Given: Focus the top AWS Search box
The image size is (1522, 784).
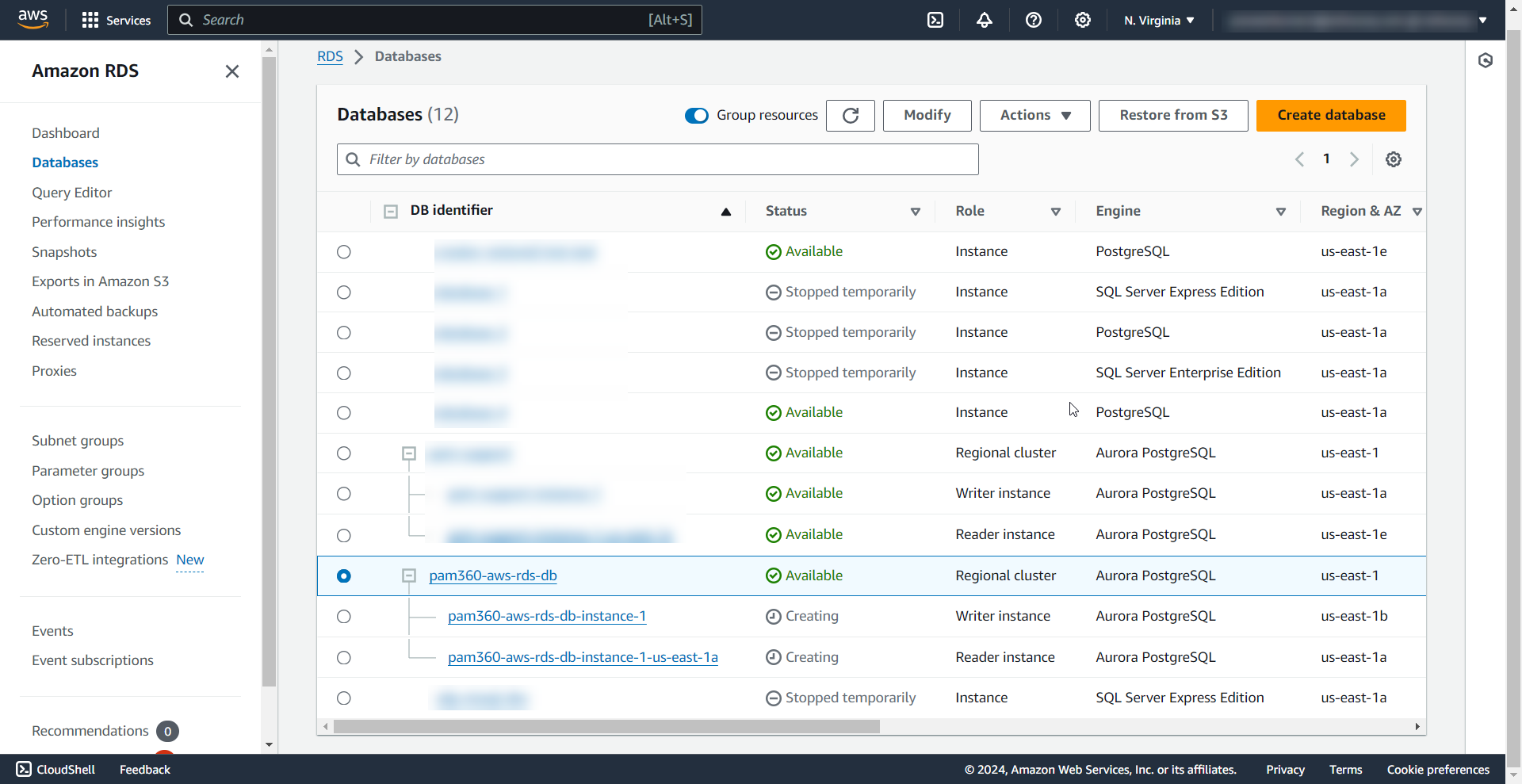Looking at the screenshot, I should 434,20.
